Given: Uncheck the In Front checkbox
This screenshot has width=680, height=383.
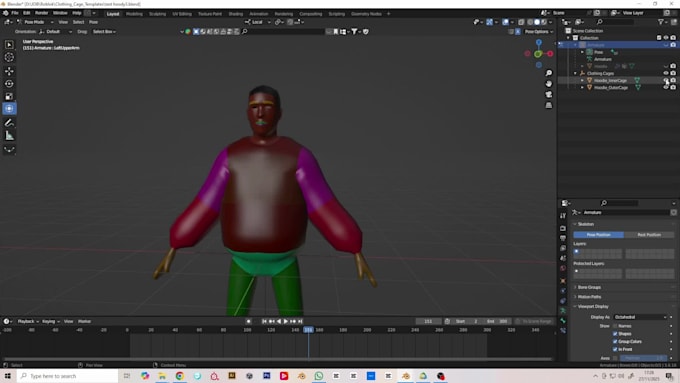Looking at the screenshot, I should tap(615, 349).
